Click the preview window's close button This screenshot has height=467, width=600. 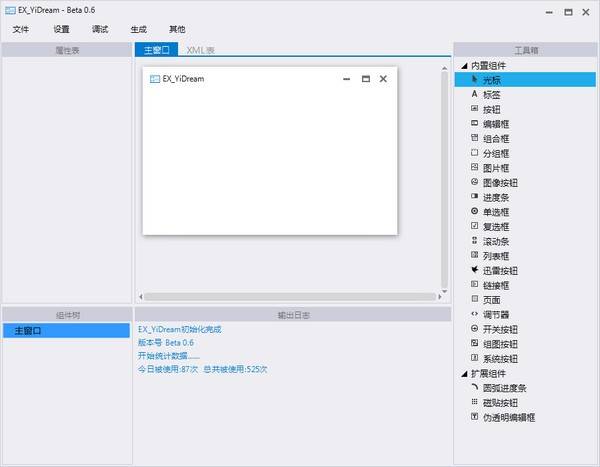(383, 79)
